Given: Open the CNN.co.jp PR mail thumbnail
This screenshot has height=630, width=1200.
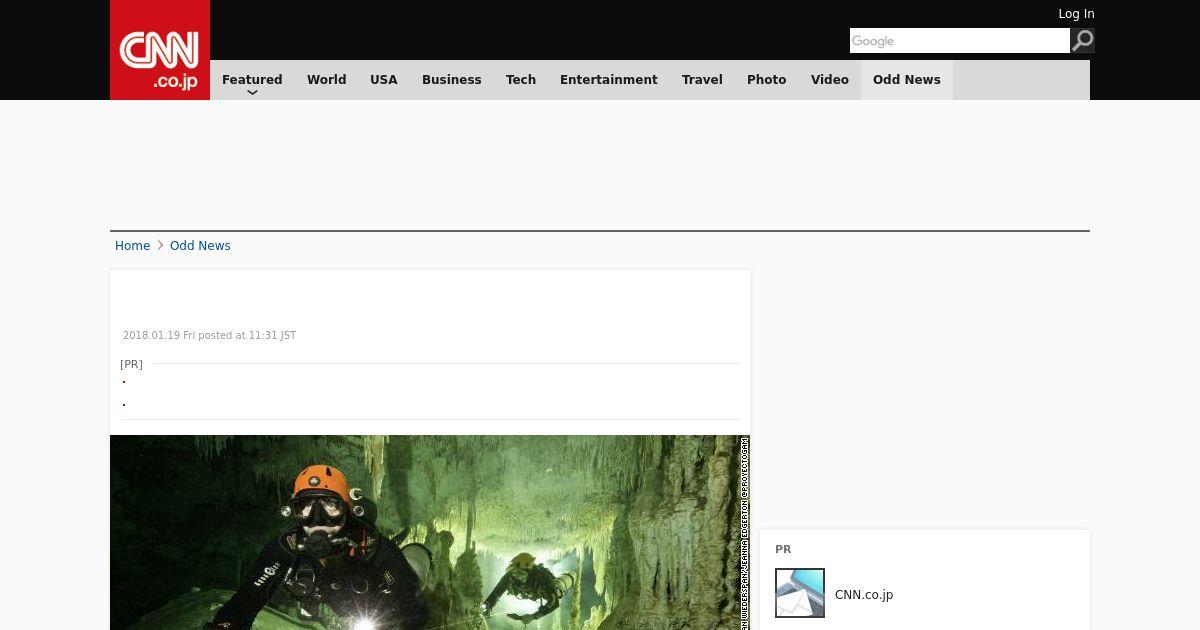Looking at the screenshot, I should [800, 593].
